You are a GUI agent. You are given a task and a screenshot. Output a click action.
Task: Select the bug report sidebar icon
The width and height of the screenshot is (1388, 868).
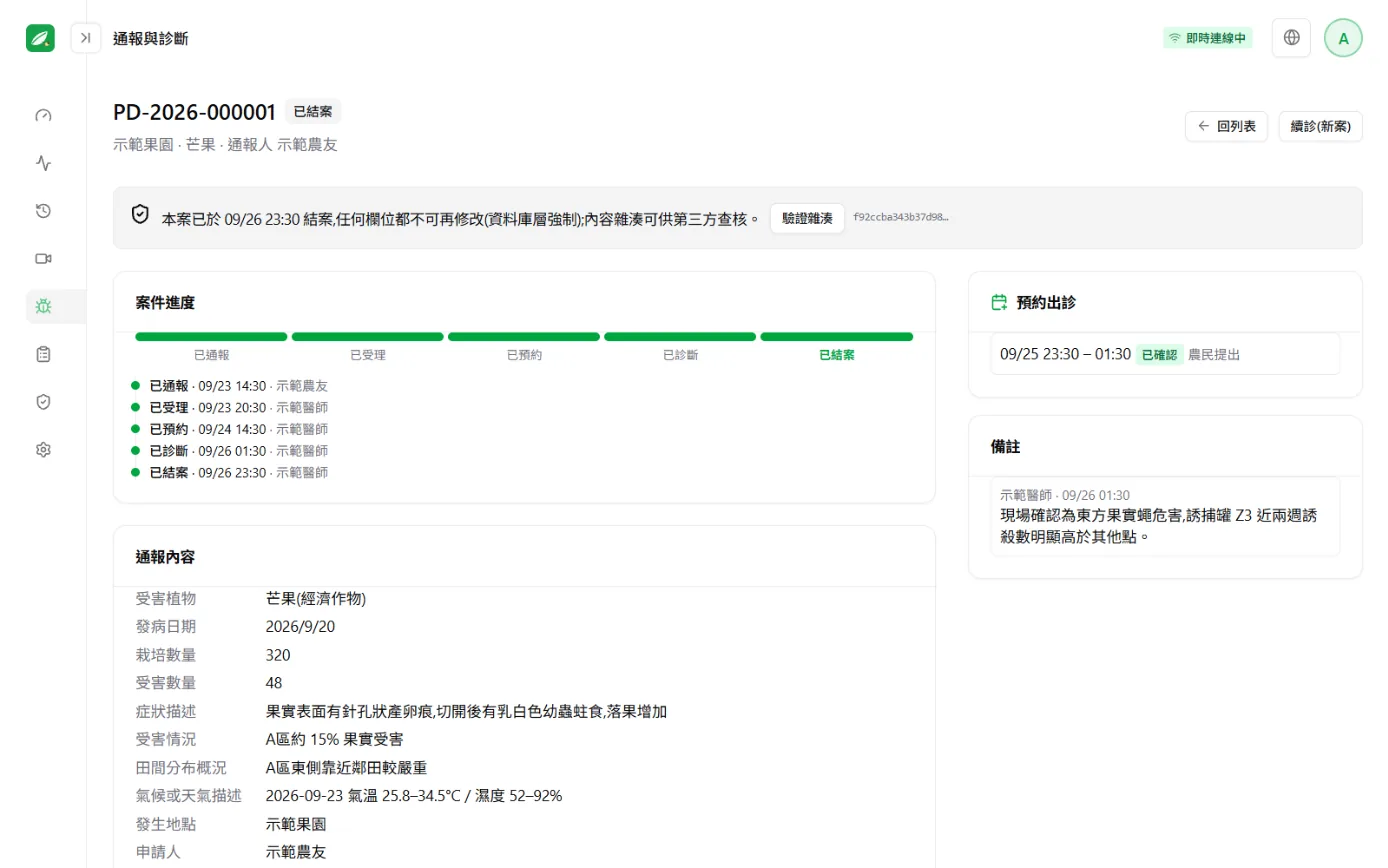(x=43, y=306)
